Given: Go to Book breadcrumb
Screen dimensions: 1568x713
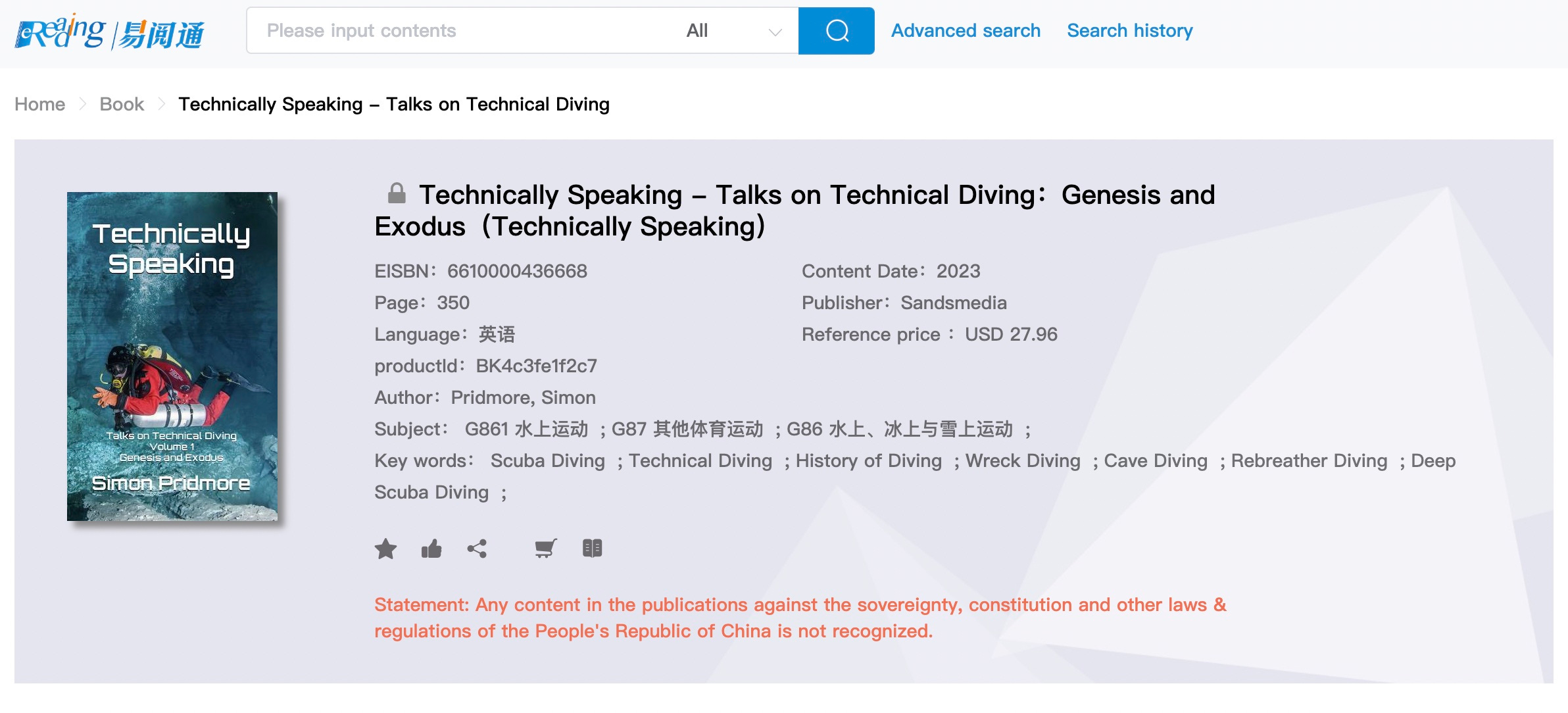Looking at the screenshot, I should (x=122, y=105).
